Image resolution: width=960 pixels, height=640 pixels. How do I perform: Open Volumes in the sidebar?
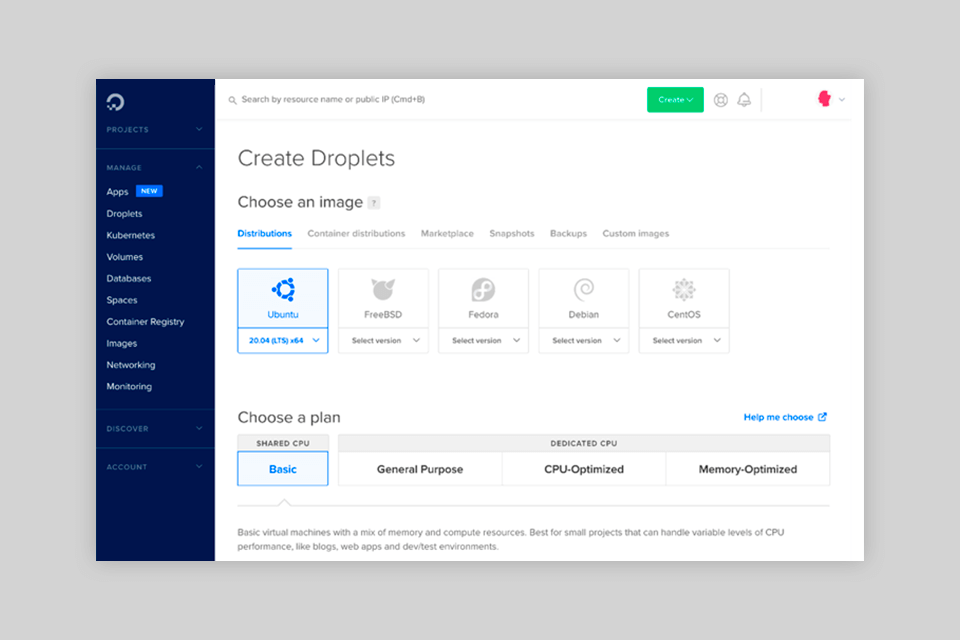pyautogui.click(x=124, y=257)
